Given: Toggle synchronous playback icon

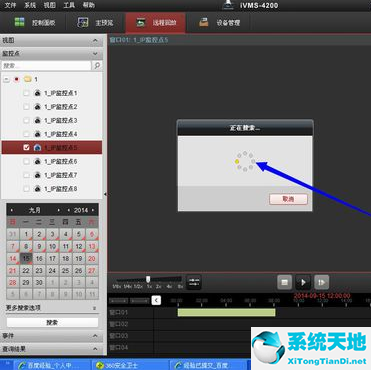Looking at the screenshot, I should coord(194,282).
